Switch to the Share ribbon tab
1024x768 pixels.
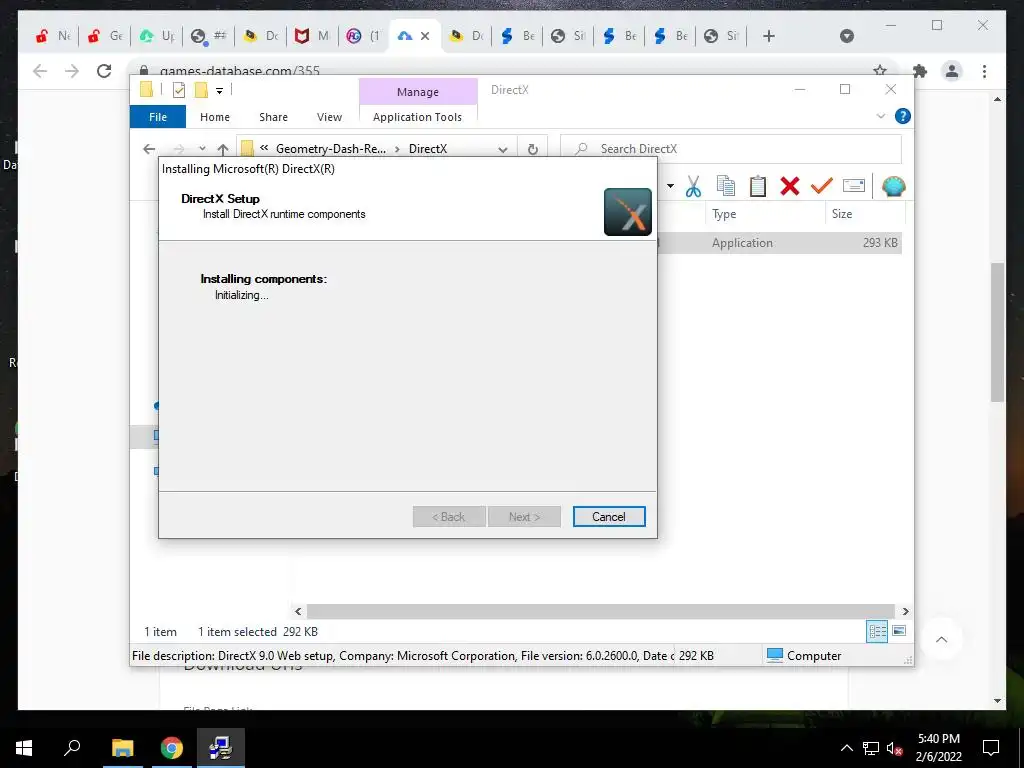273,117
